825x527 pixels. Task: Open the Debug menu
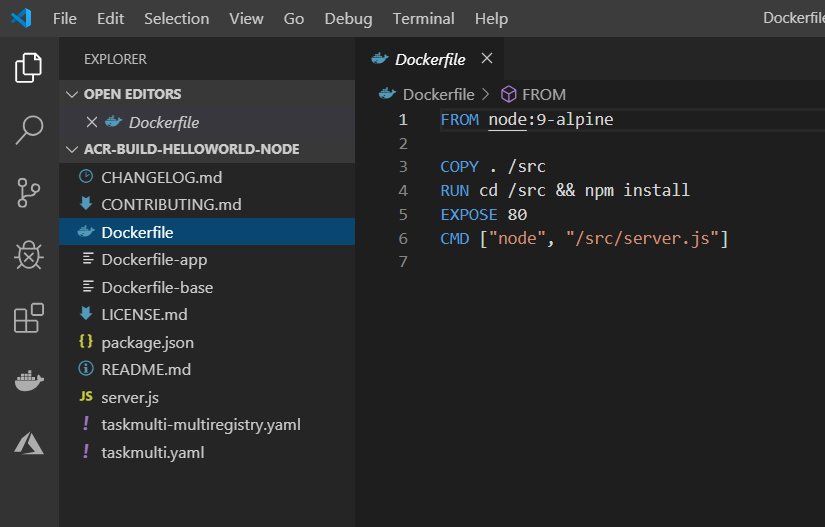coord(348,18)
